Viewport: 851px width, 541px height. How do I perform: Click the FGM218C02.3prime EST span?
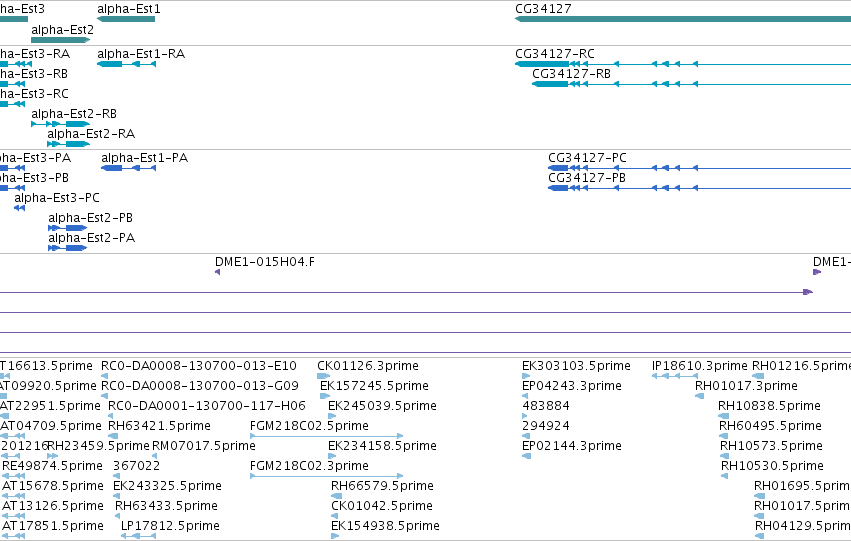pyautogui.click(x=327, y=476)
